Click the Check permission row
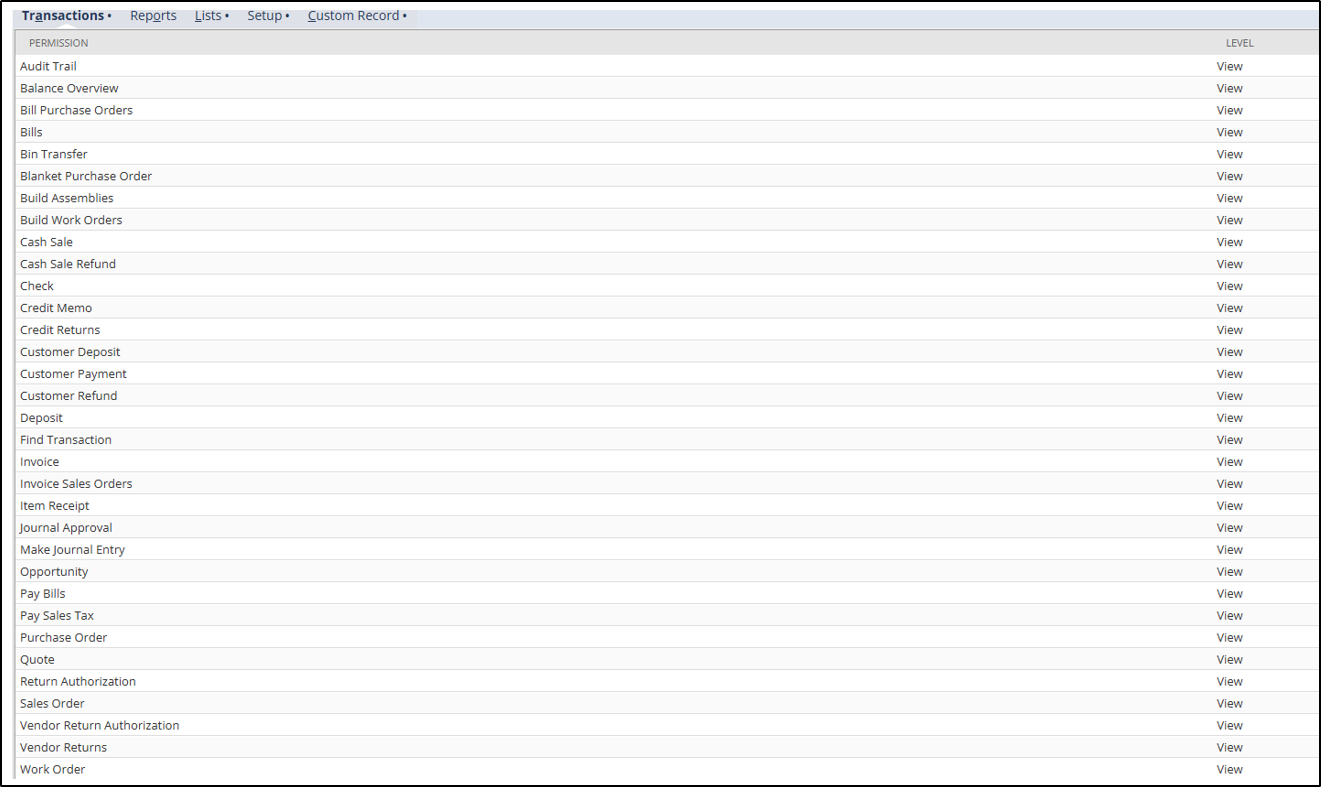 [x=667, y=286]
